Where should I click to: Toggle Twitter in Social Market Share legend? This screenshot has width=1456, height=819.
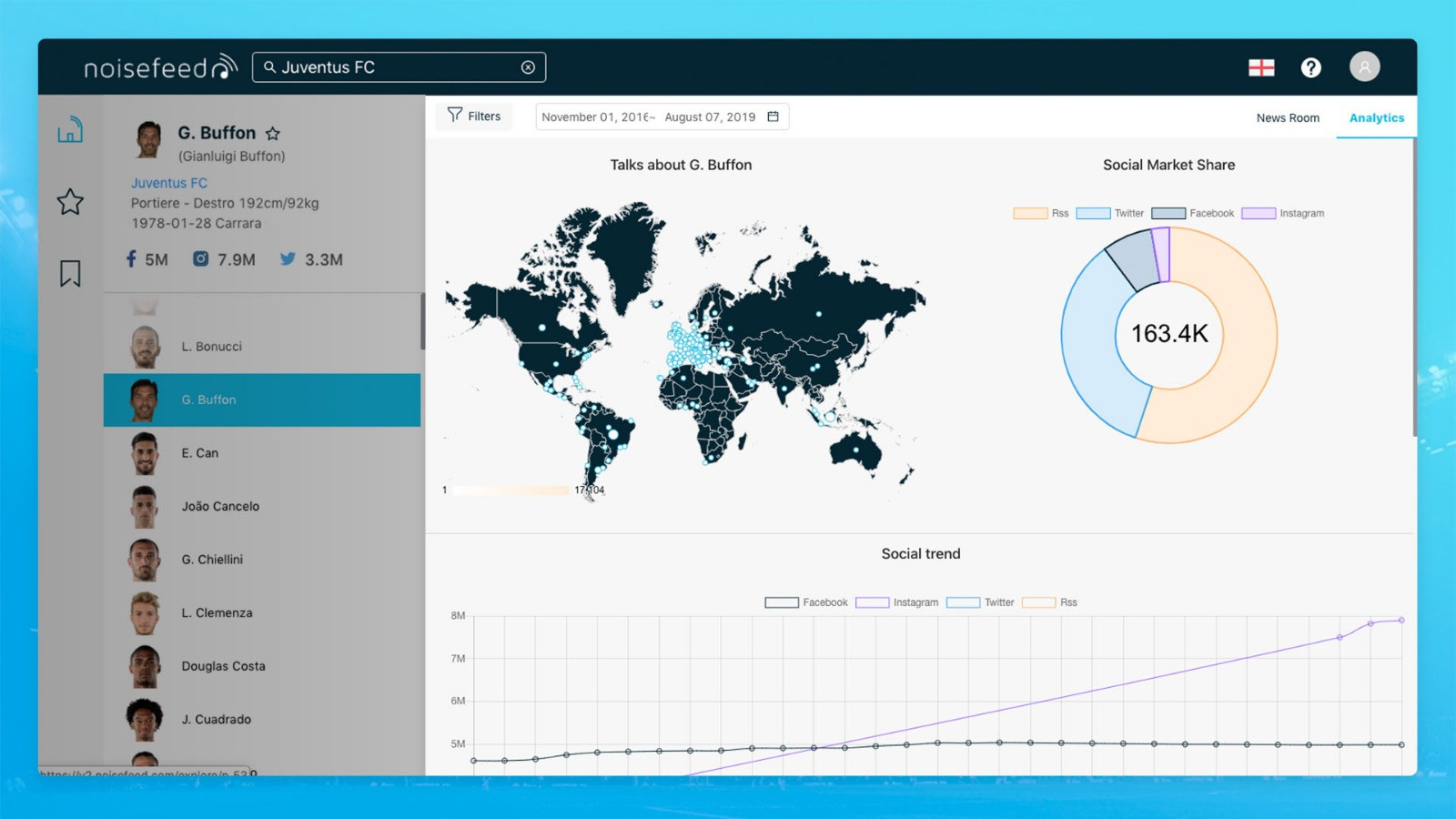click(x=1109, y=213)
